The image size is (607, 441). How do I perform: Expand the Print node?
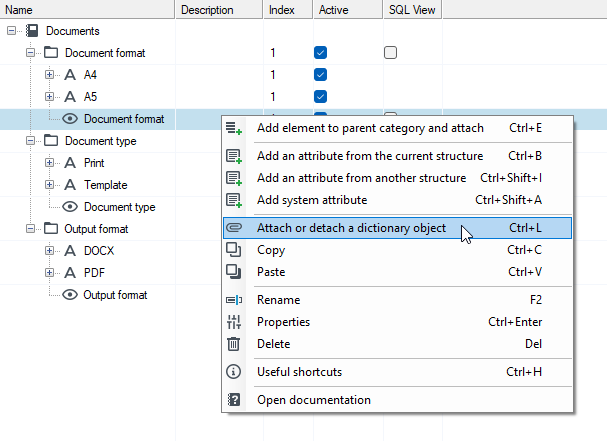tap(49, 163)
